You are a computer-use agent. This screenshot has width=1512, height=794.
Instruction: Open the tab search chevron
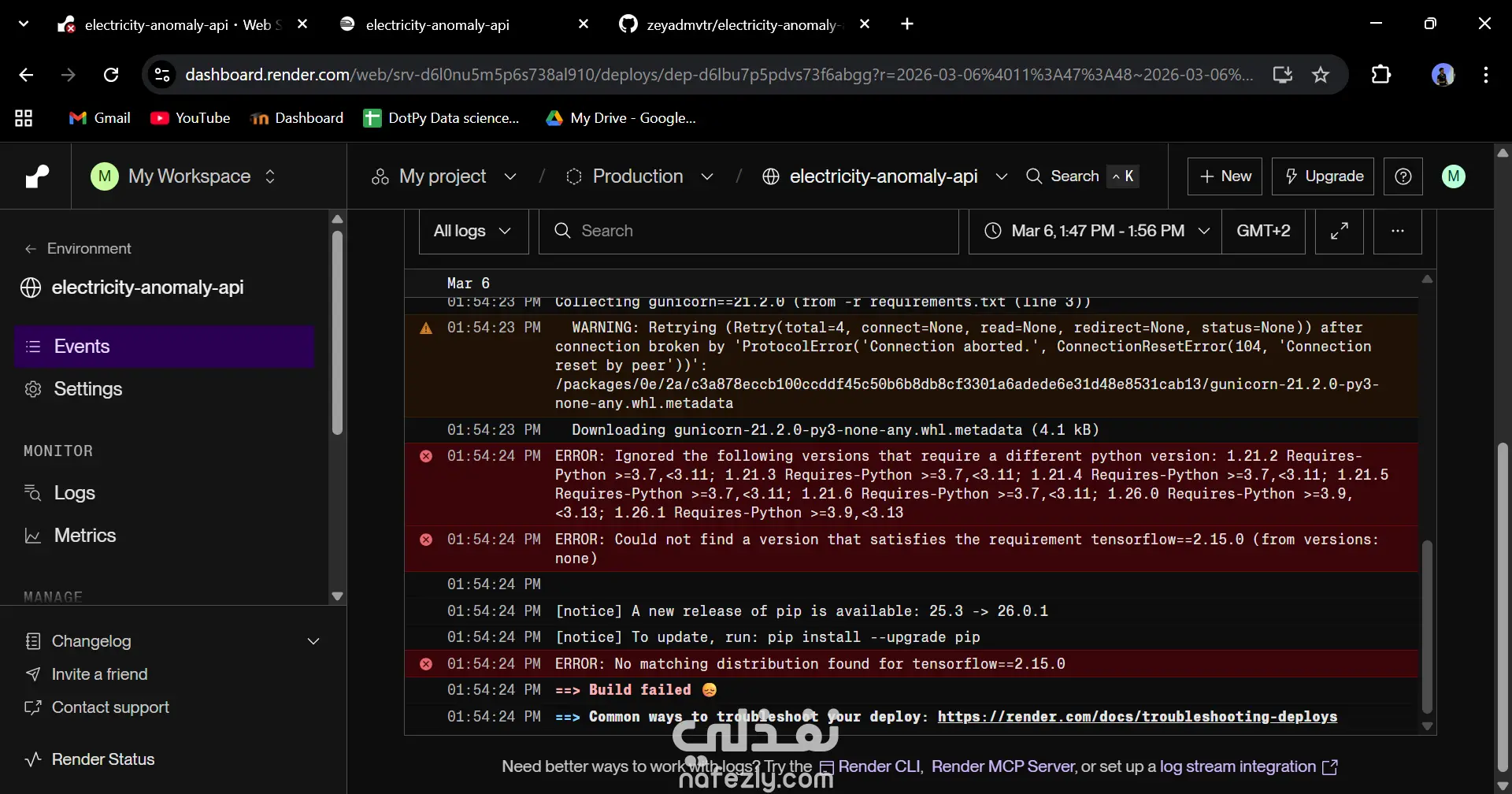pos(24,24)
